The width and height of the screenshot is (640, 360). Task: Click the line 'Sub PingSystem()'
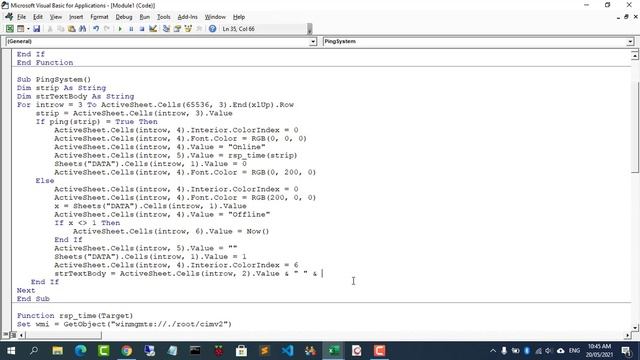(x=54, y=79)
